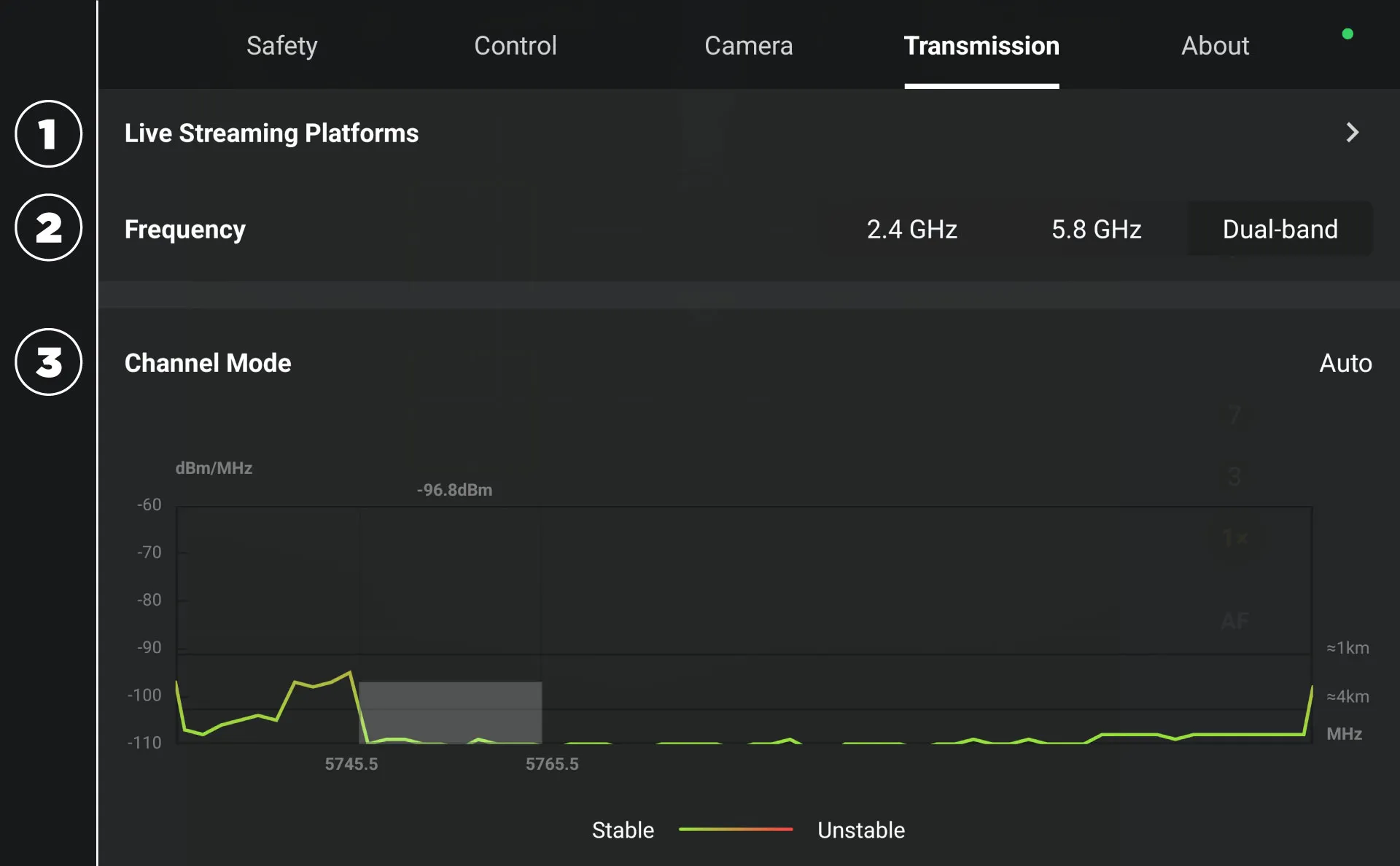Choose Dual-band frequency option

[x=1280, y=229]
